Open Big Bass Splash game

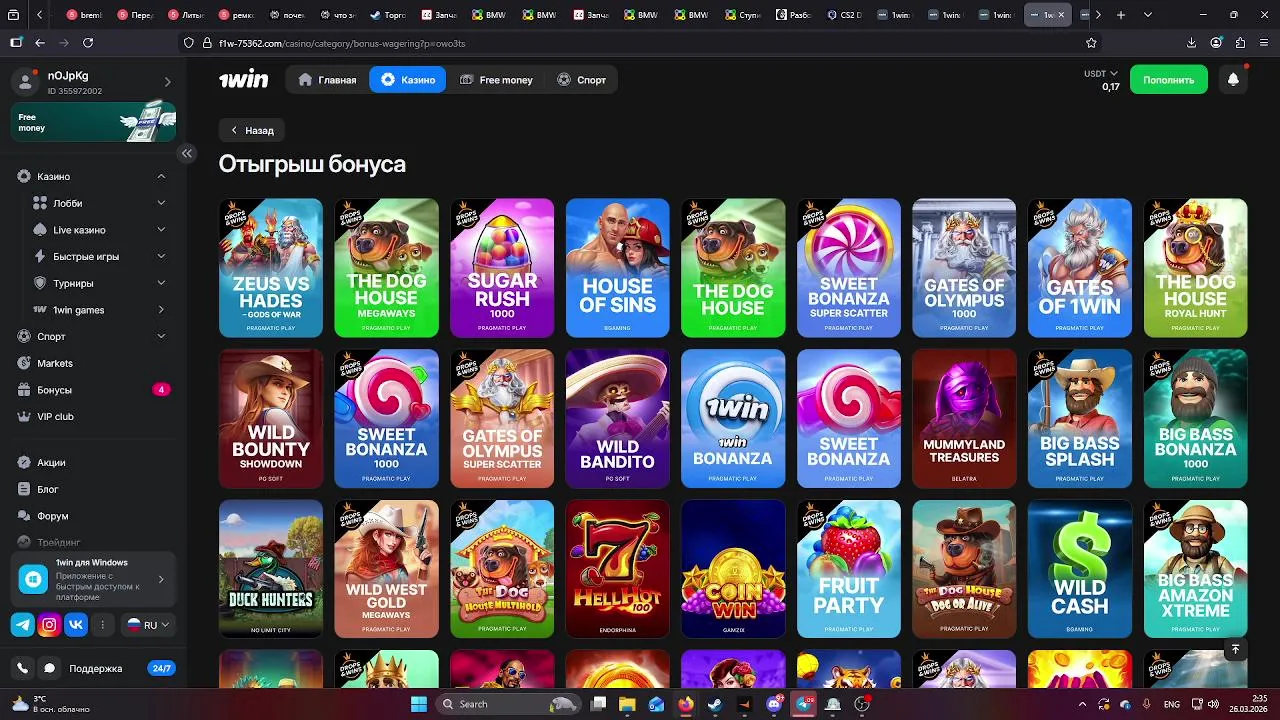pos(1080,418)
